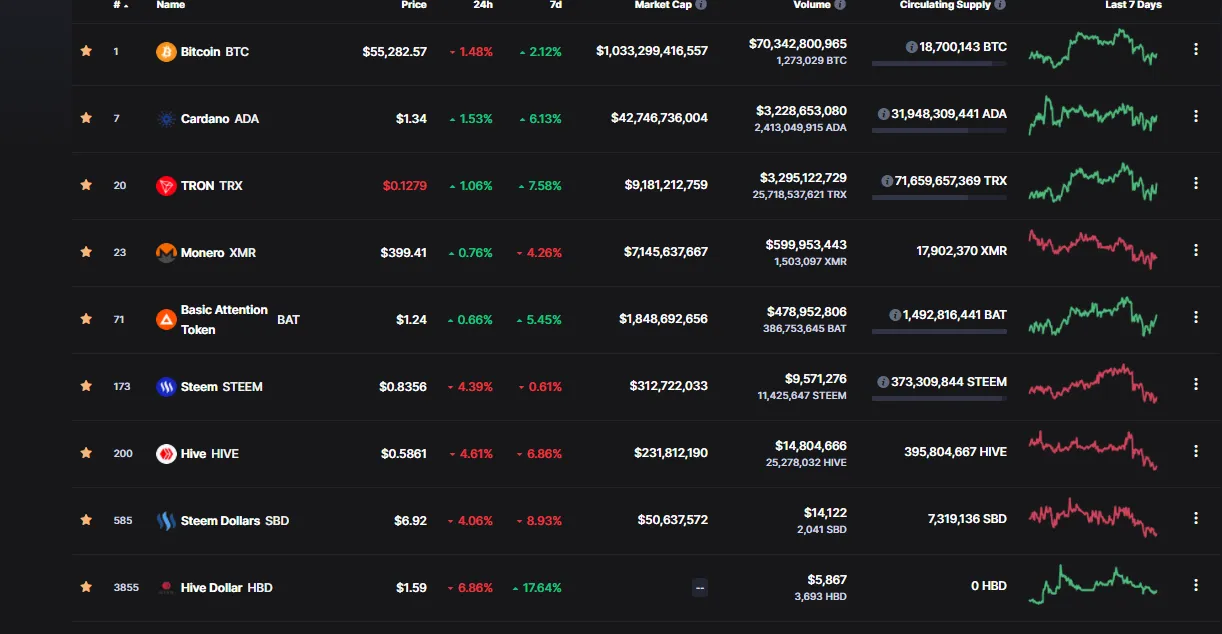Open the Hive Dollar HBD page
Viewport: 1222px width, 634px height.
pos(227,588)
